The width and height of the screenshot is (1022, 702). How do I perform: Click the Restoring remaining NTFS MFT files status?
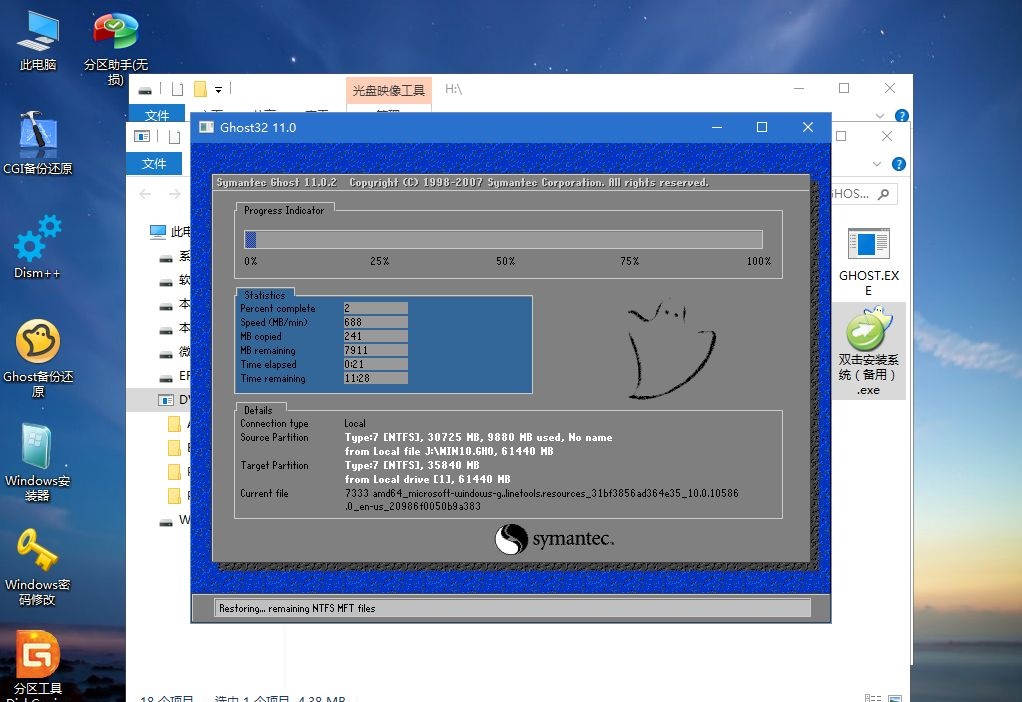pos(297,608)
